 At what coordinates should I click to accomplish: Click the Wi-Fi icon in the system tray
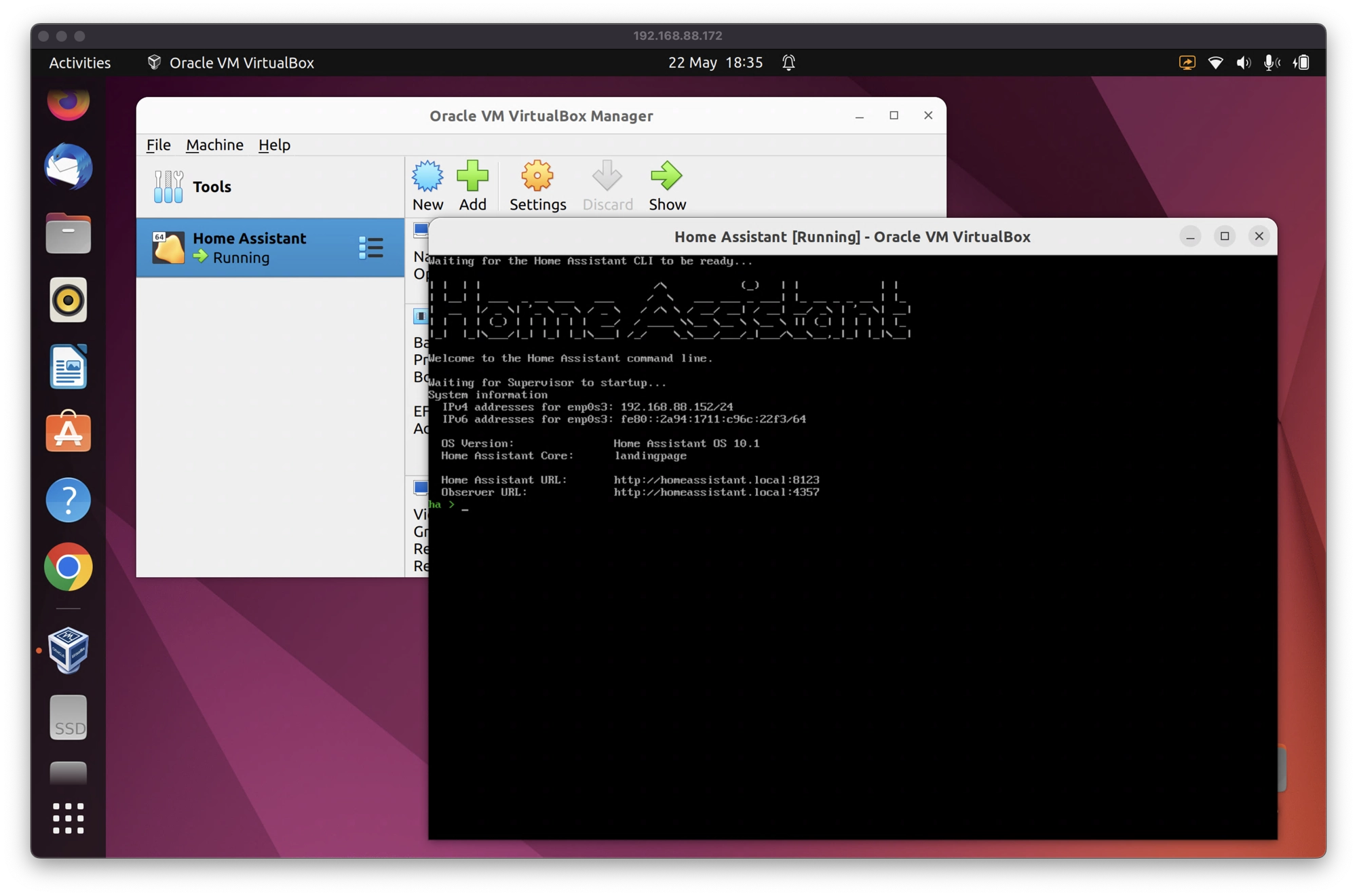pos(1215,62)
